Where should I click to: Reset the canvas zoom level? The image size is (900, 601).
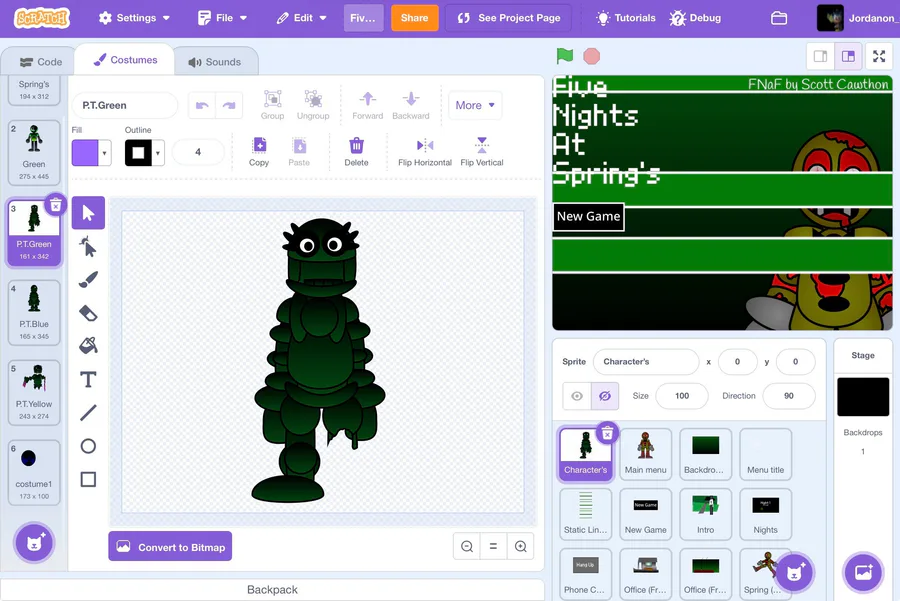(493, 546)
